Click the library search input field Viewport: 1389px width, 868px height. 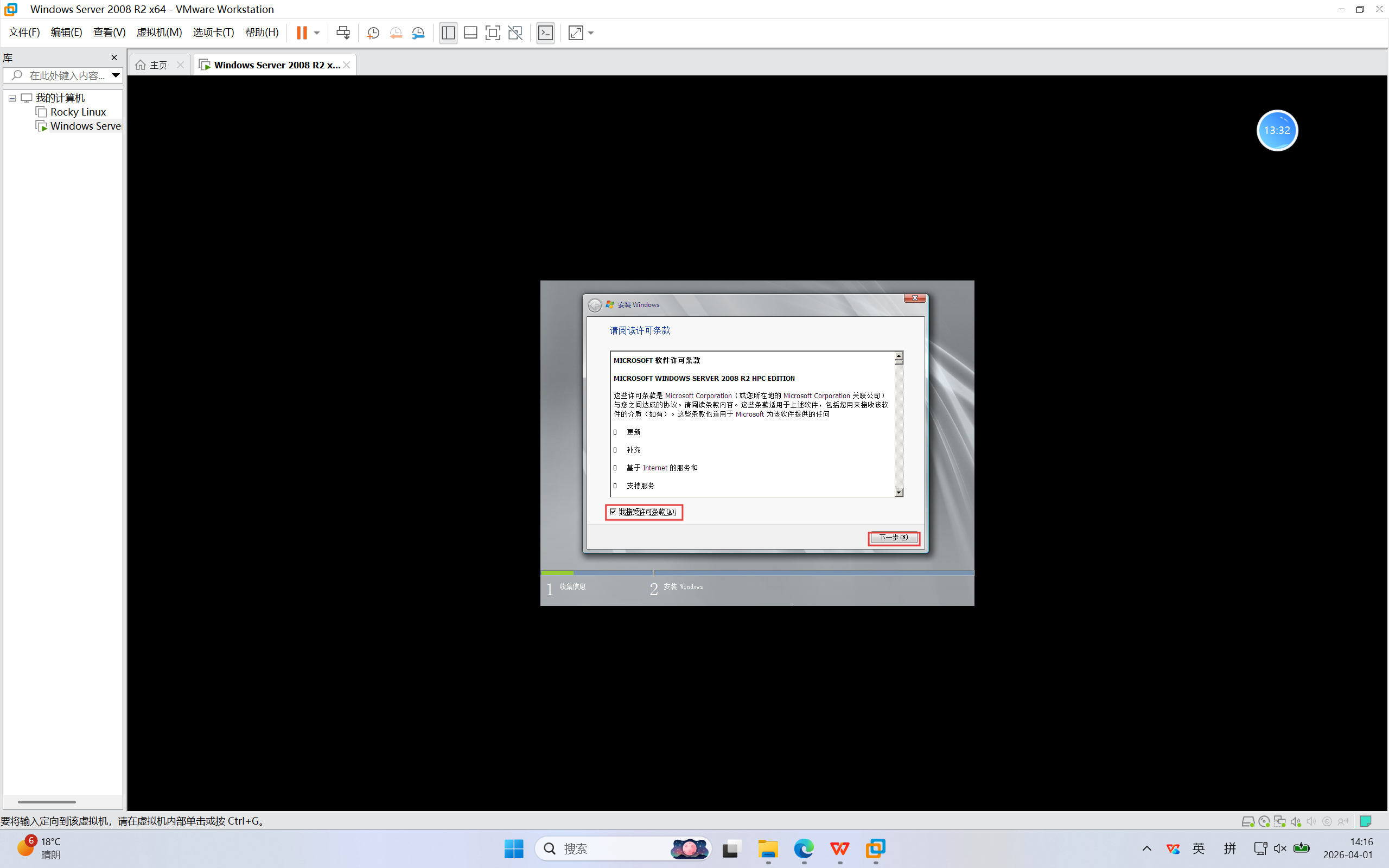66,75
